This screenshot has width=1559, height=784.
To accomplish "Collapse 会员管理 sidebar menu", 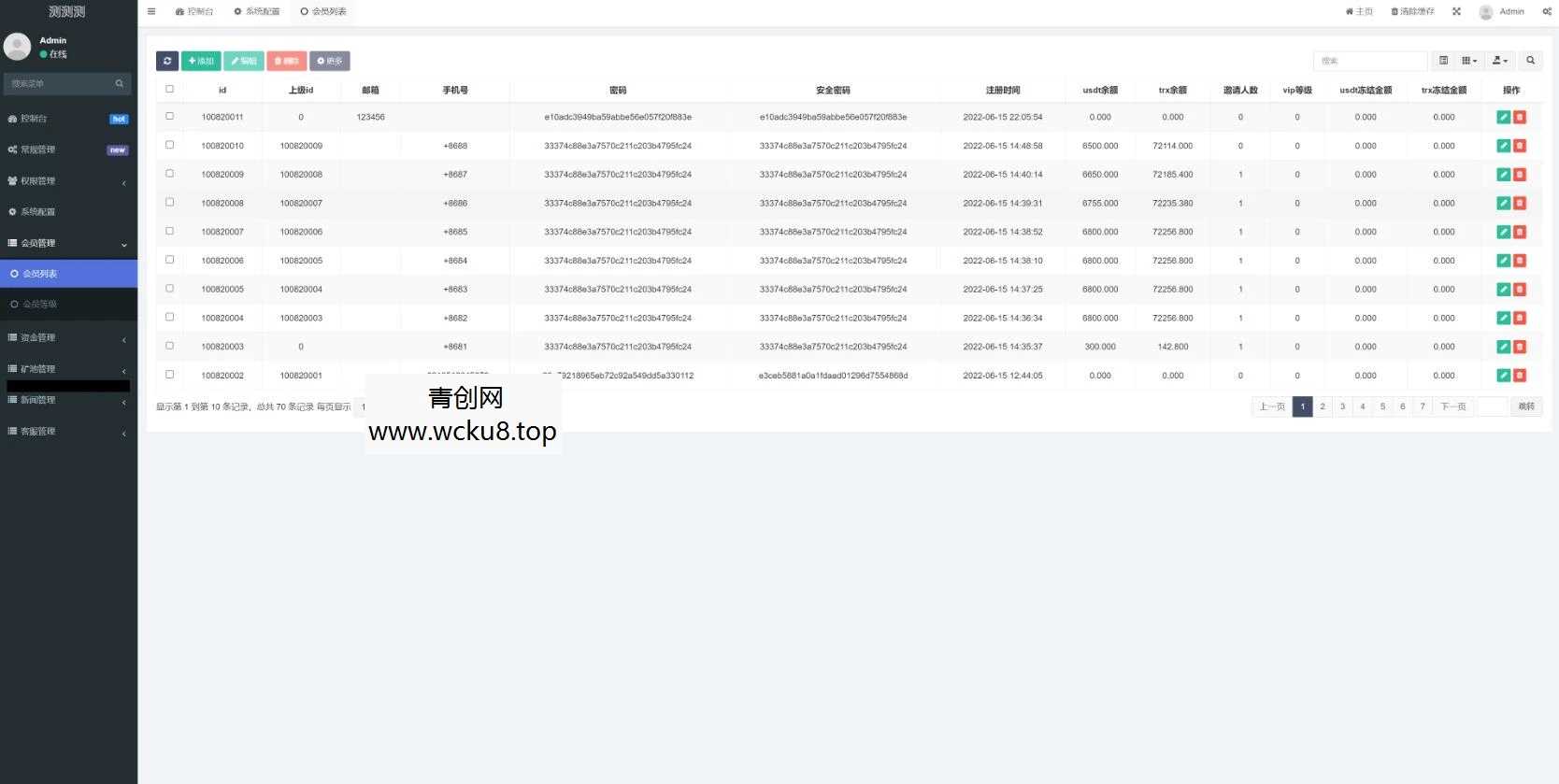I will click(x=68, y=243).
